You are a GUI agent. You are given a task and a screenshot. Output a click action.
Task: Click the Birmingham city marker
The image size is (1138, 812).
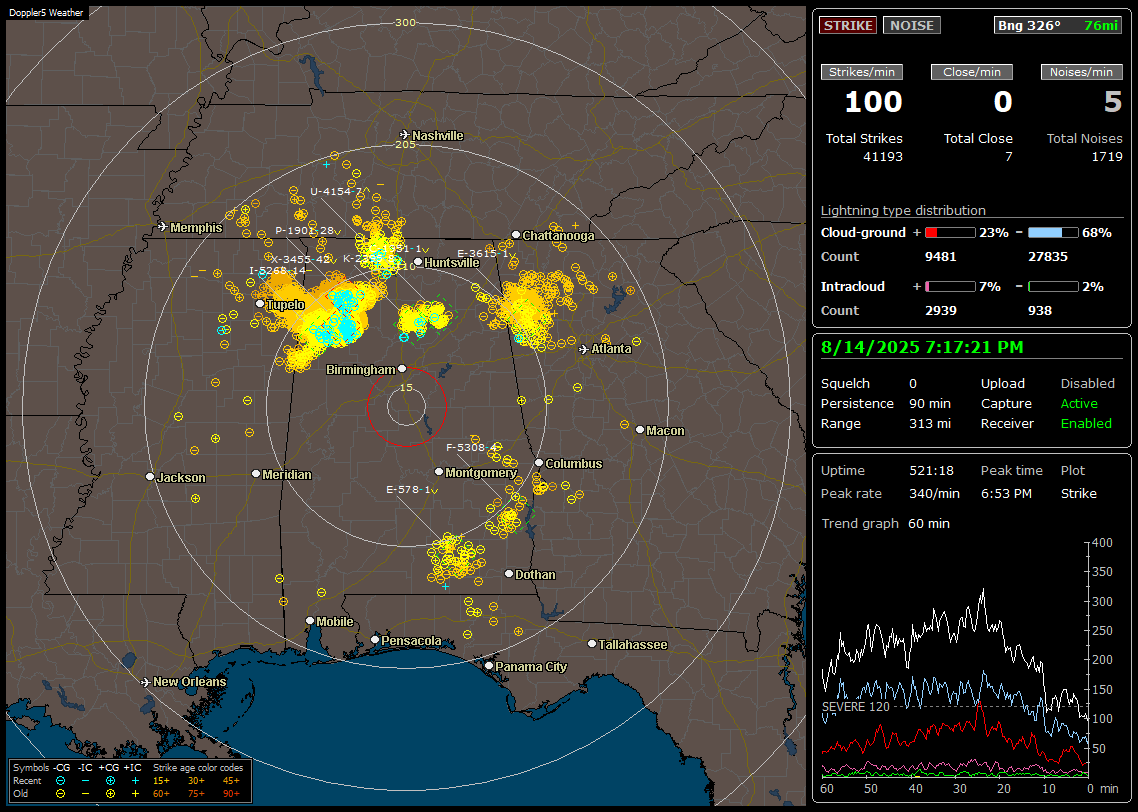click(402, 369)
